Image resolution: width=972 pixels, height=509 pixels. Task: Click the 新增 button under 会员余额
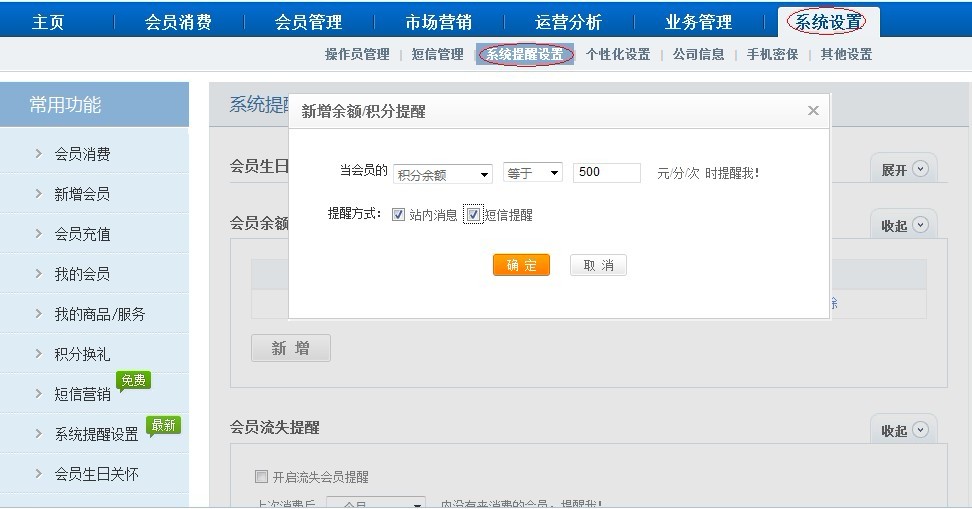(290, 348)
